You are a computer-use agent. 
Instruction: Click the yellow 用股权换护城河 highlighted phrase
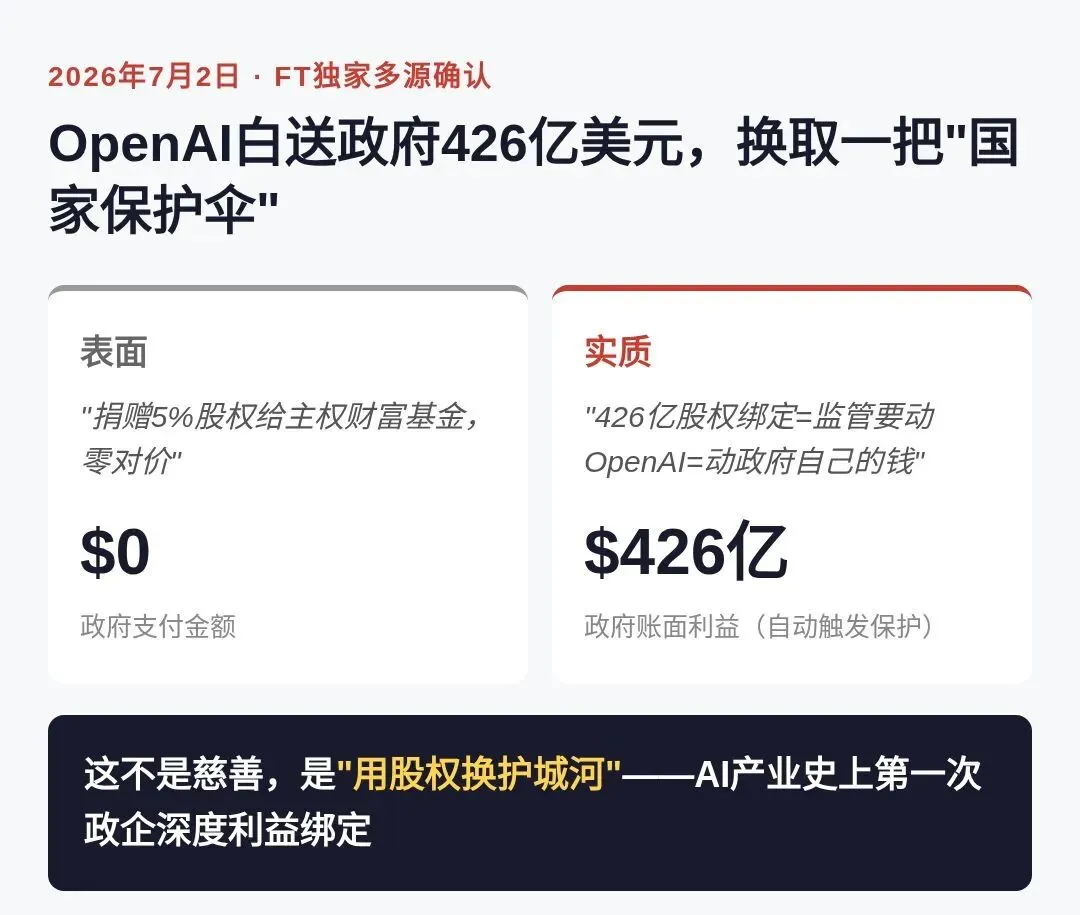coord(479,773)
